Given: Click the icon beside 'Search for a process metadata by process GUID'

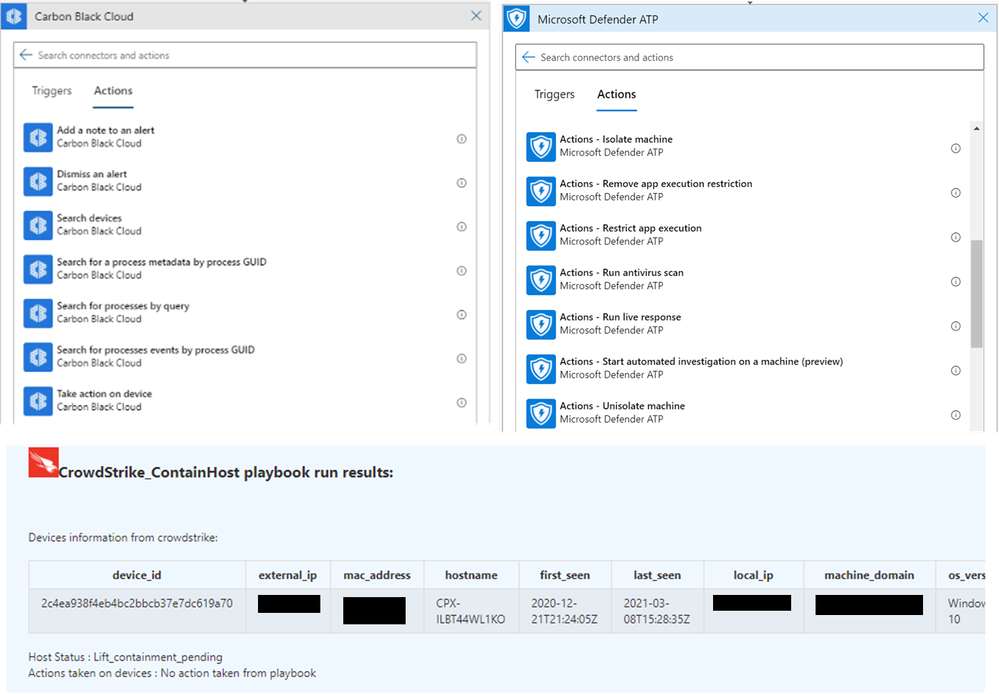Looking at the screenshot, I should [x=38, y=270].
